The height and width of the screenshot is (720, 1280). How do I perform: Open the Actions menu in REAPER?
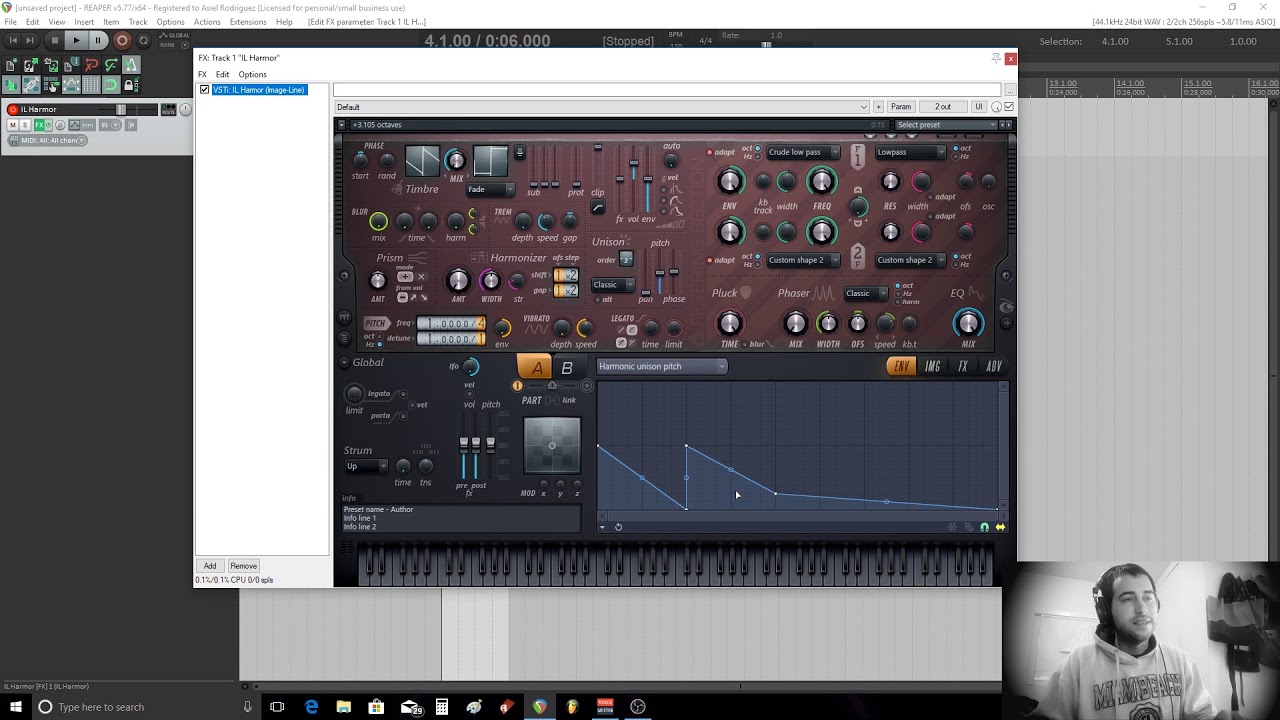(x=207, y=22)
